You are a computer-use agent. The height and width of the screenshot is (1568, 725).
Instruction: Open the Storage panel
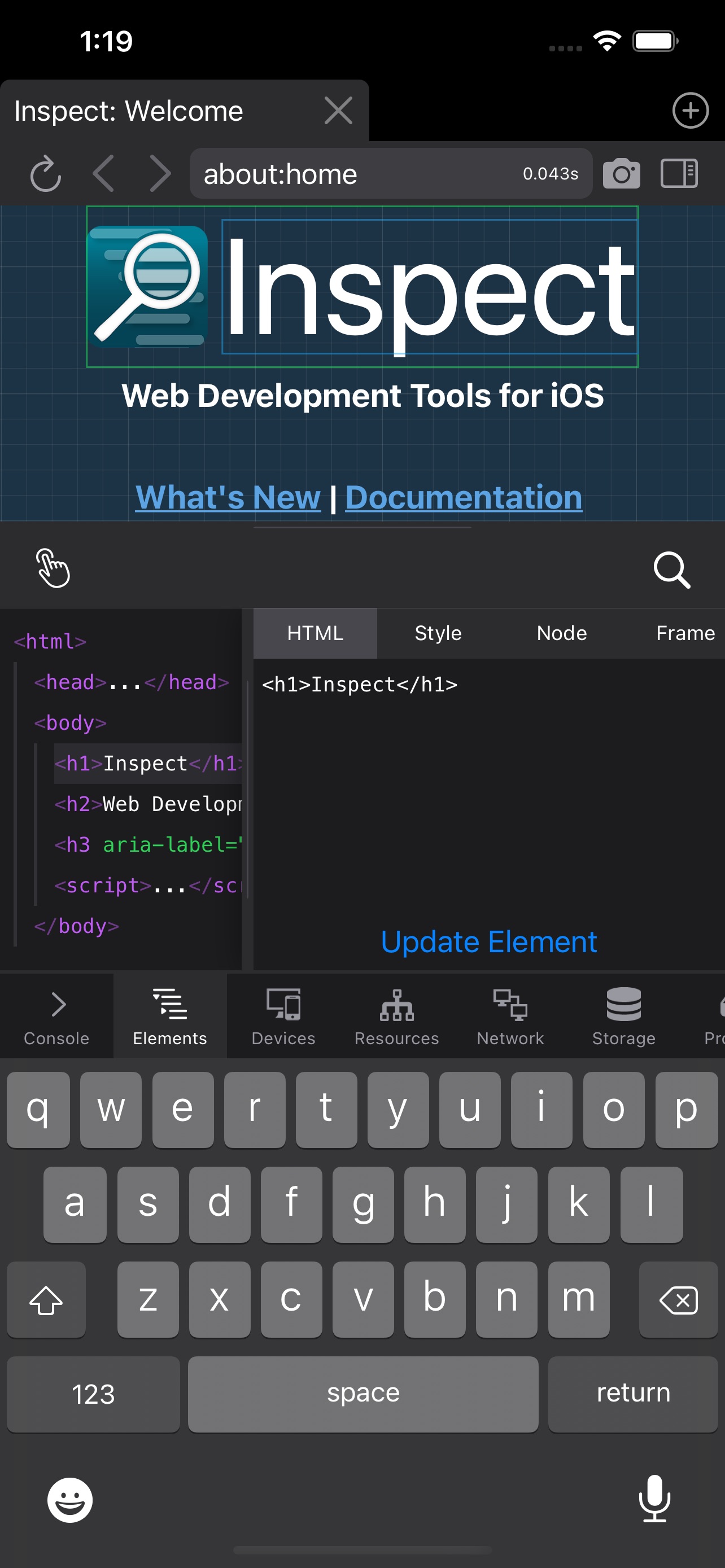[624, 1016]
